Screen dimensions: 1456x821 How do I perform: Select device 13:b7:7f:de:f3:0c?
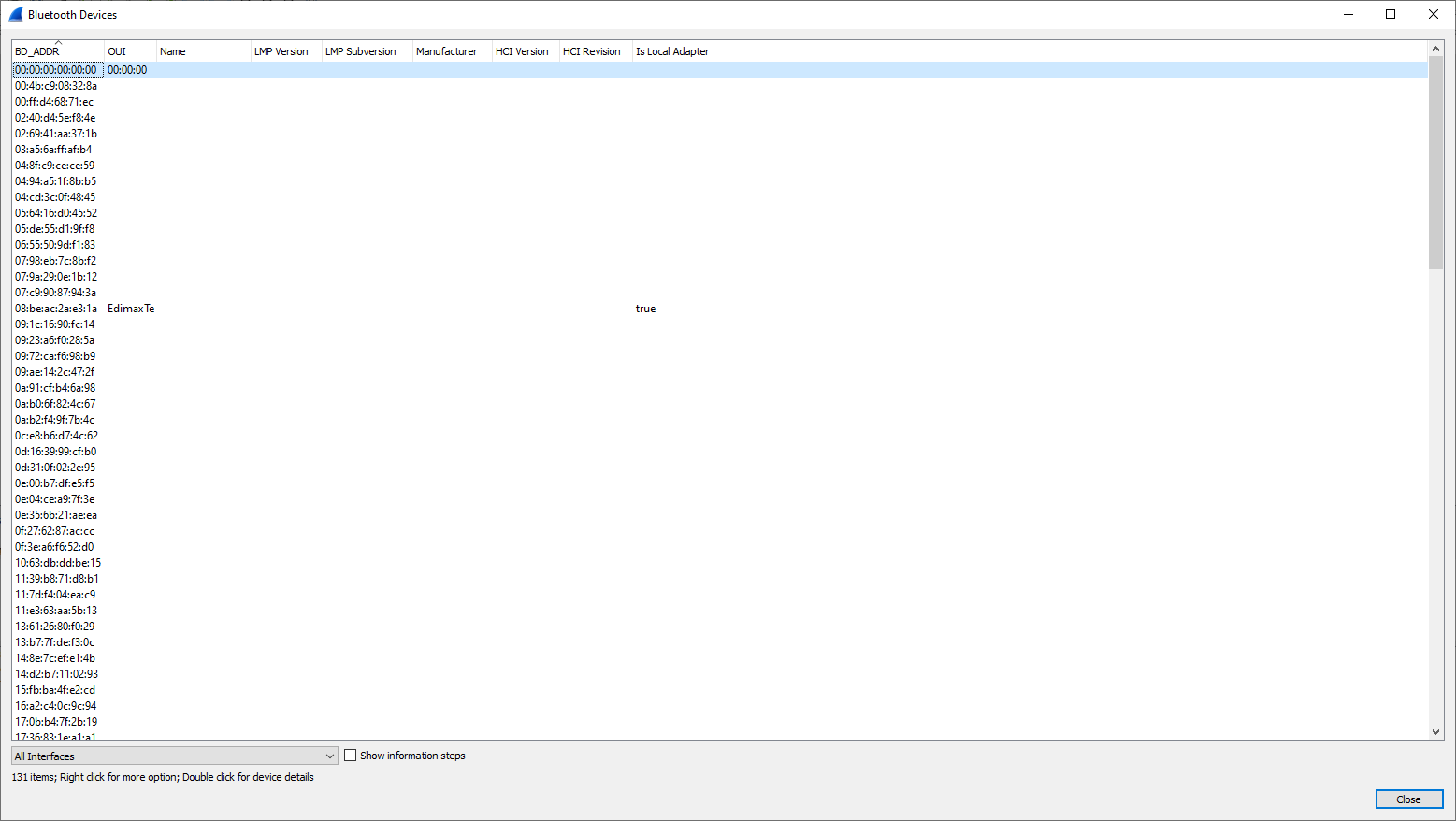pyautogui.click(x=54, y=642)
